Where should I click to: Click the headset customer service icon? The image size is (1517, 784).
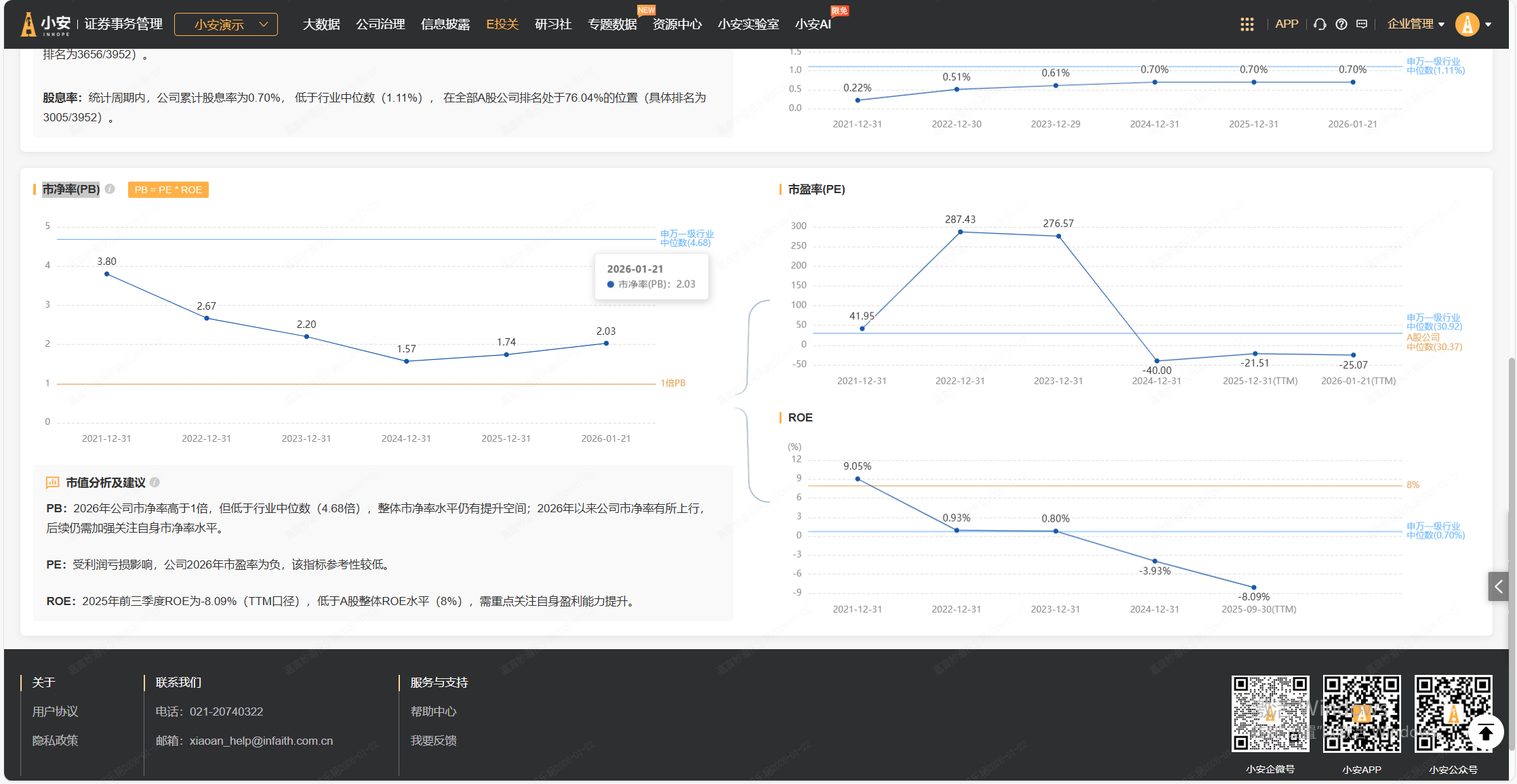click(1319, 24)
